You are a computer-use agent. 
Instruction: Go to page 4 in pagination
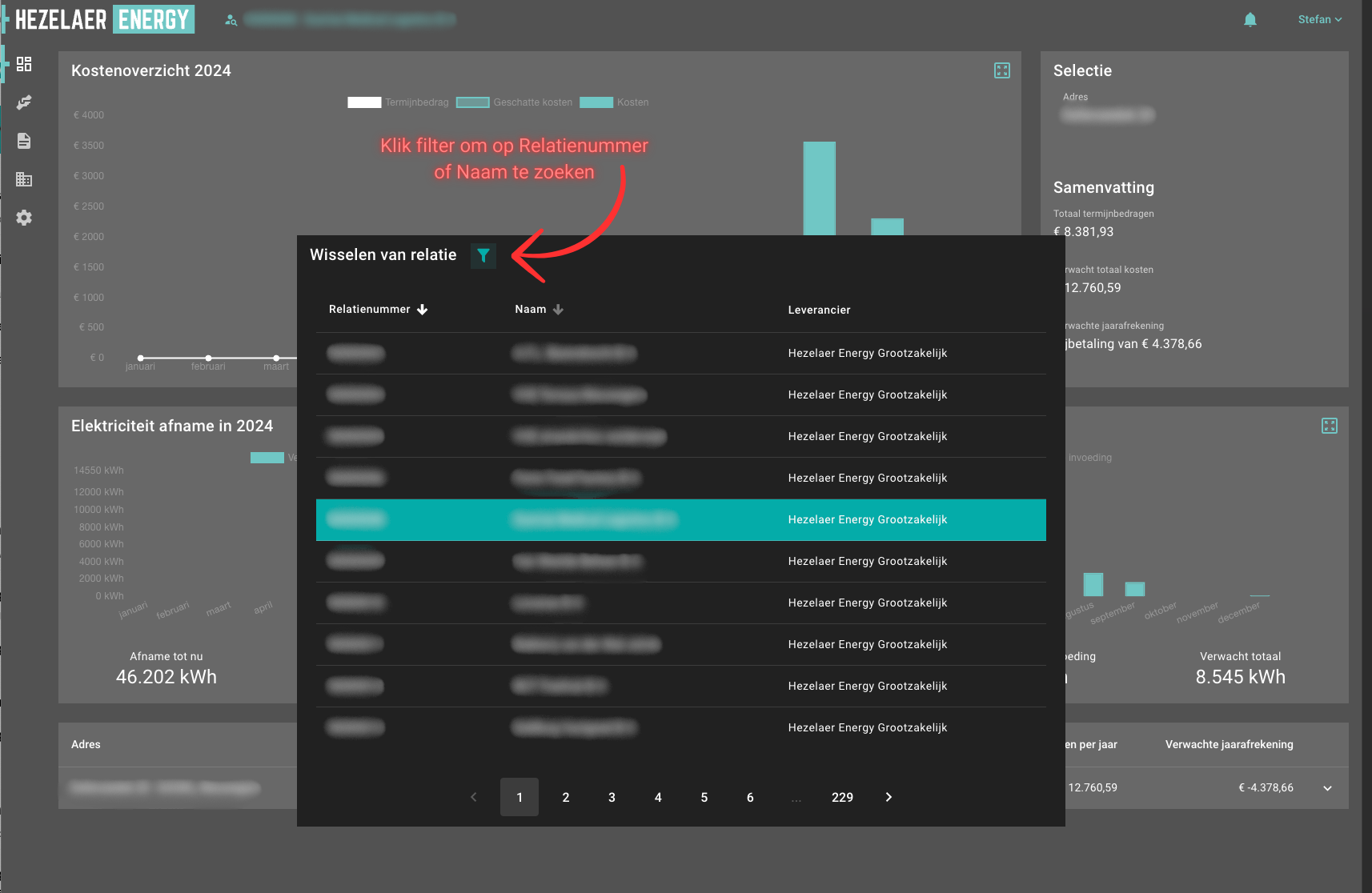(658, 797)
